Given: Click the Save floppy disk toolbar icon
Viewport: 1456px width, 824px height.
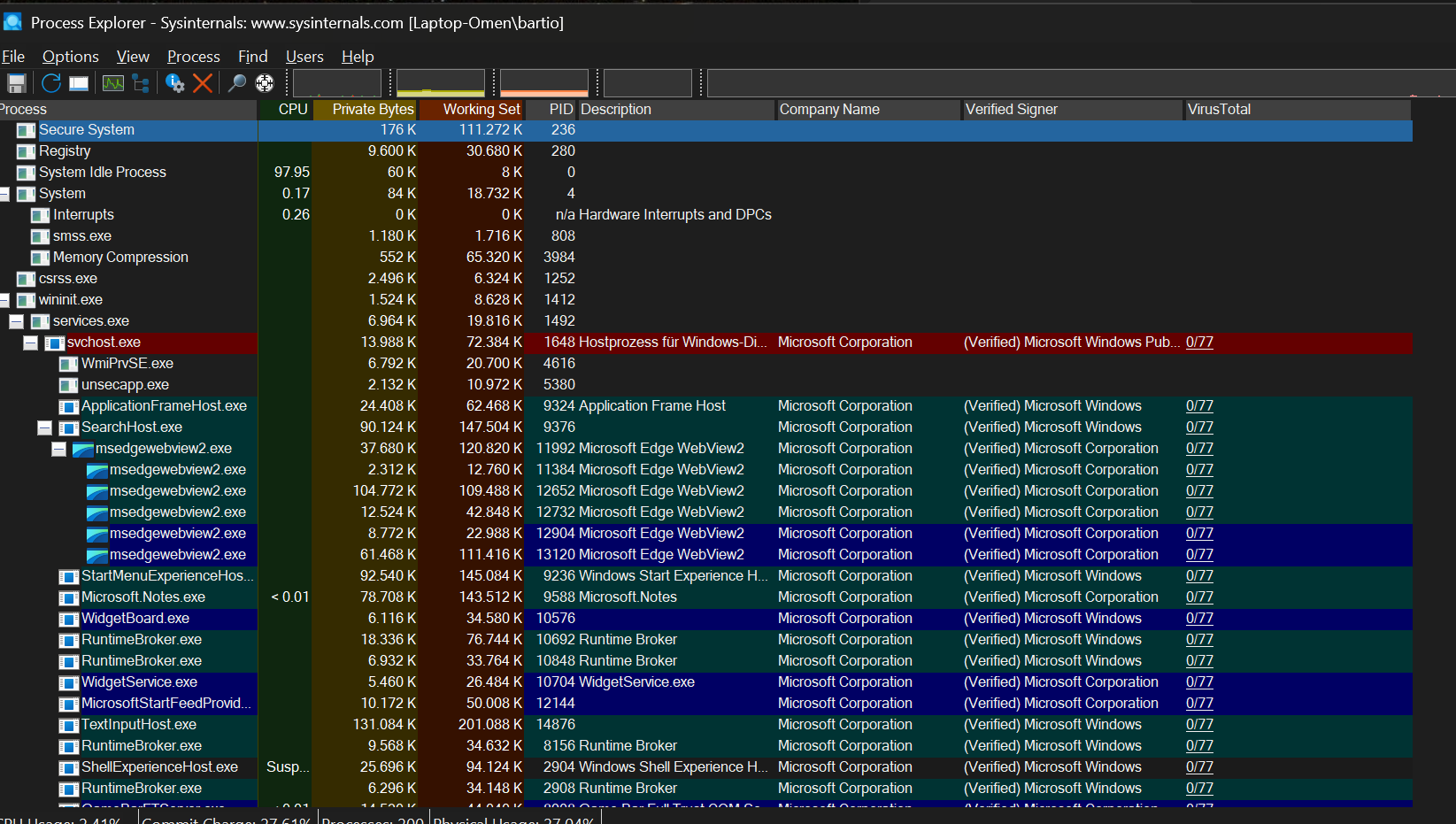Looking at the screenshot, I should [17, 83].
